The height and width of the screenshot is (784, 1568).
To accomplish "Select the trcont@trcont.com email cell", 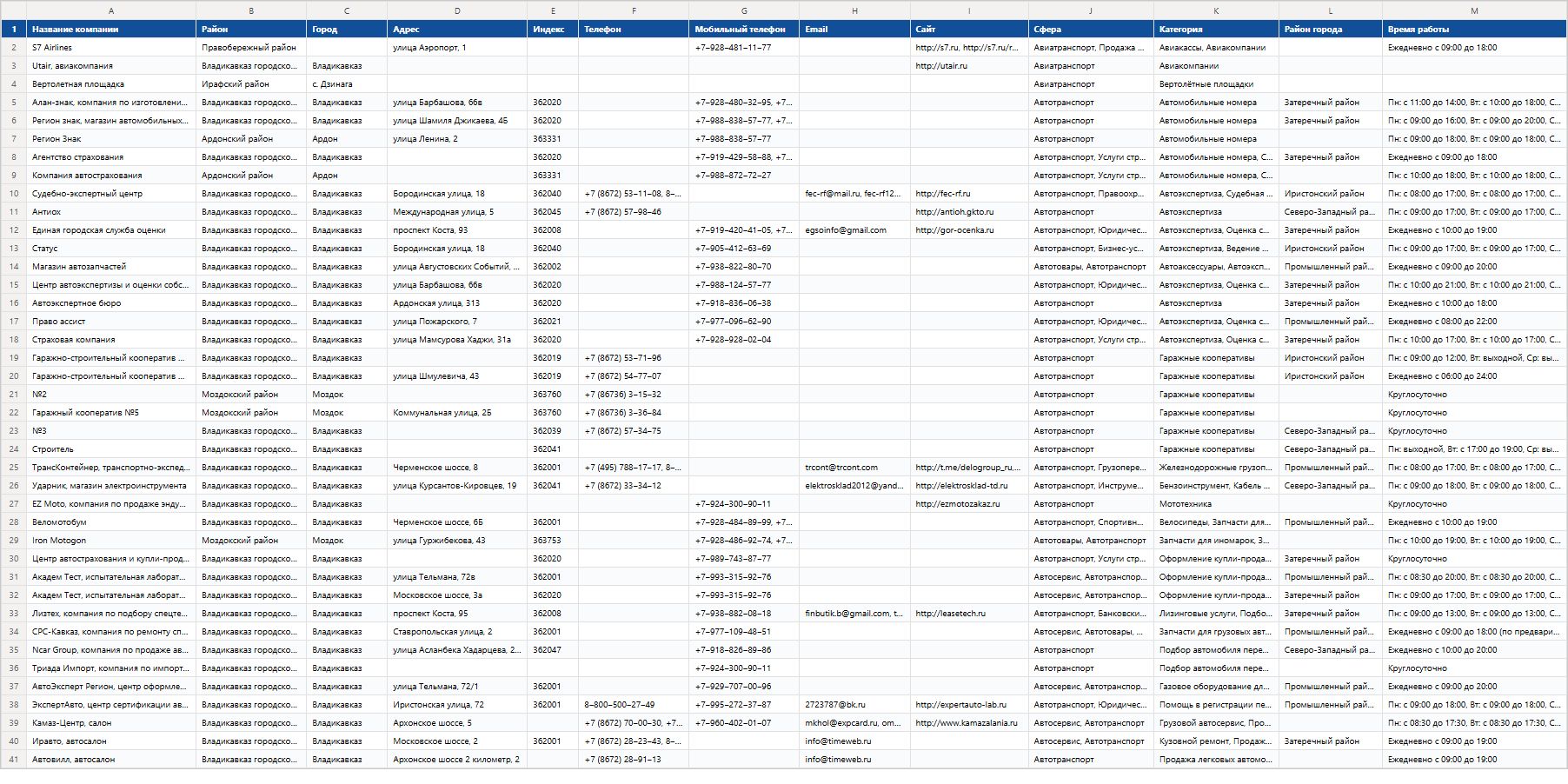I will 854,468.
